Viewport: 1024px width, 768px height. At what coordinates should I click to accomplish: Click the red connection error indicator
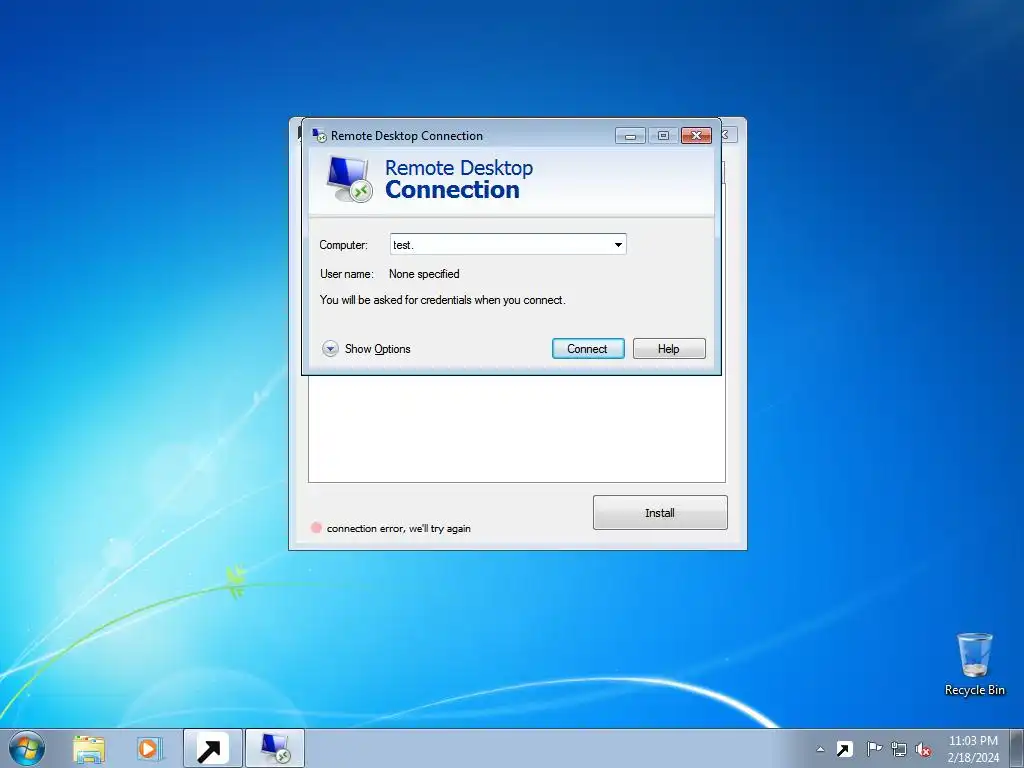[x=316, y=528]
